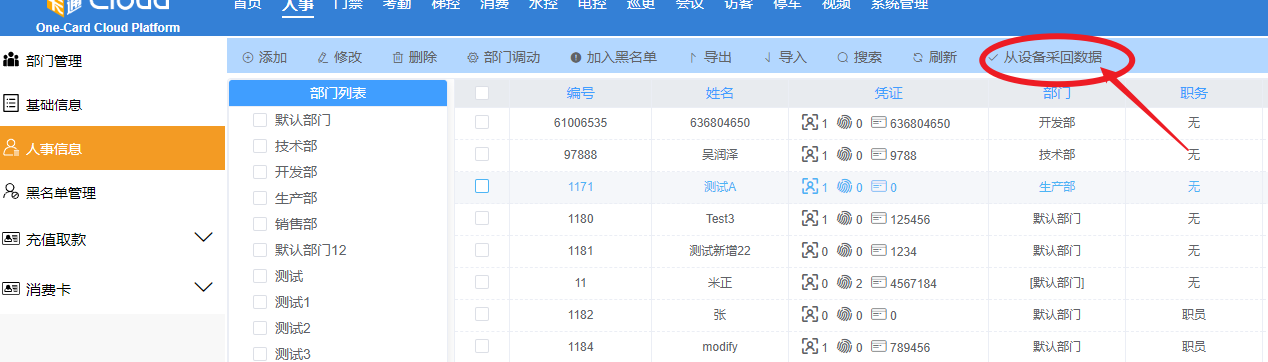This screenshot has width=1268, height=362.
Task: Click the 删除 trash icon
Action: pyautogui.click(x=398, y=58)
